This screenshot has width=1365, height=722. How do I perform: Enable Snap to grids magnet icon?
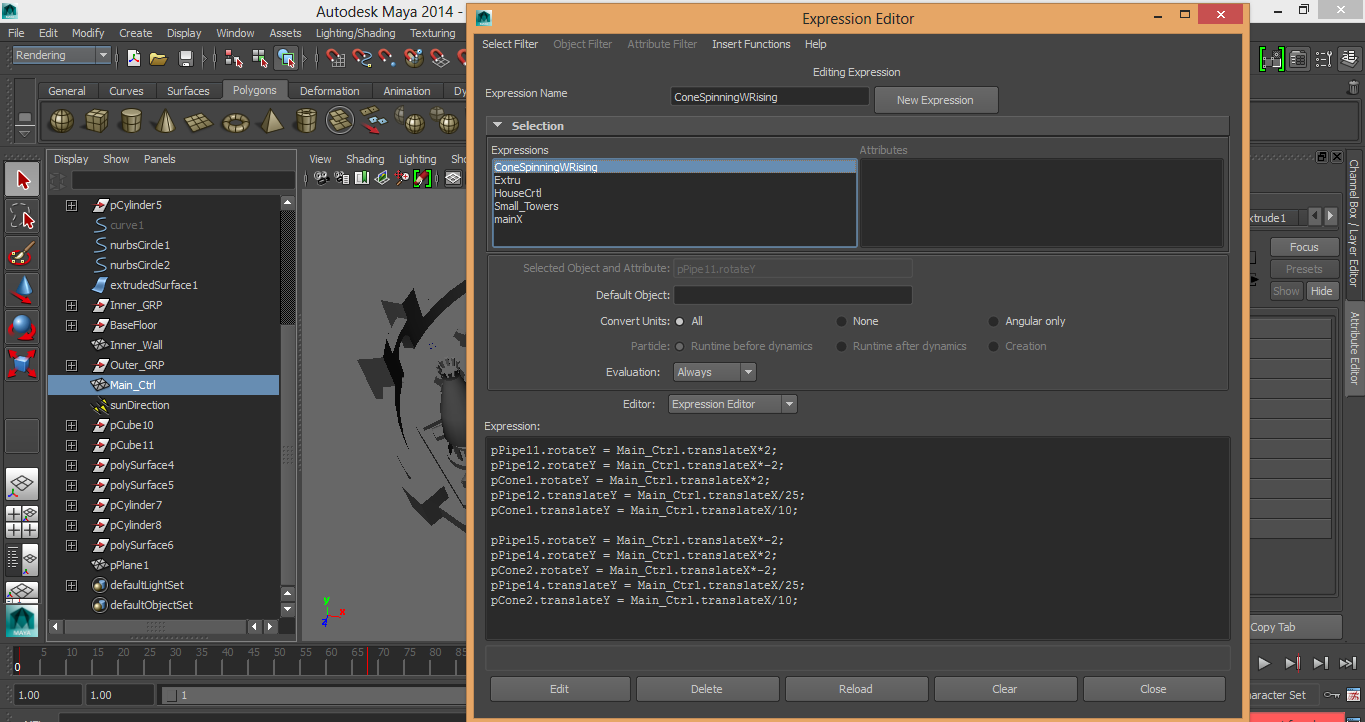tap(336, 57)
